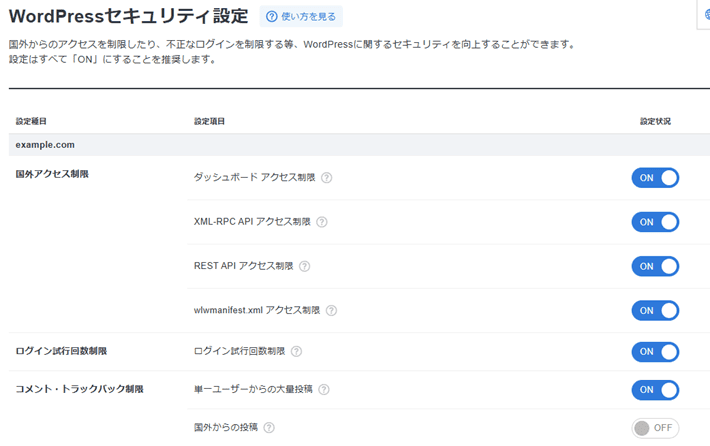Click コメント・トラックバック制限 category label
This screenshot has width=710, height=446.
point(80,389)
